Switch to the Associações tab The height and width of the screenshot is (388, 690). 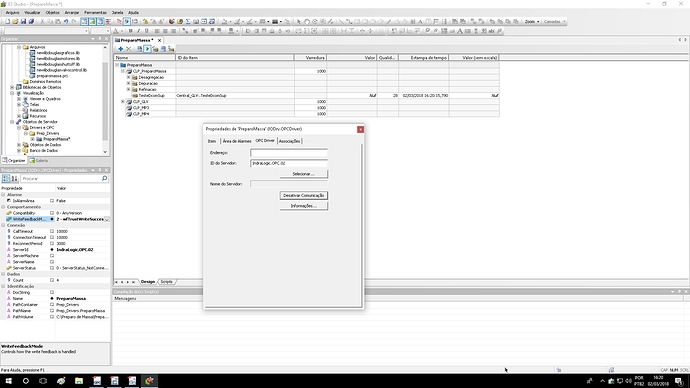(x=290, y=141)
